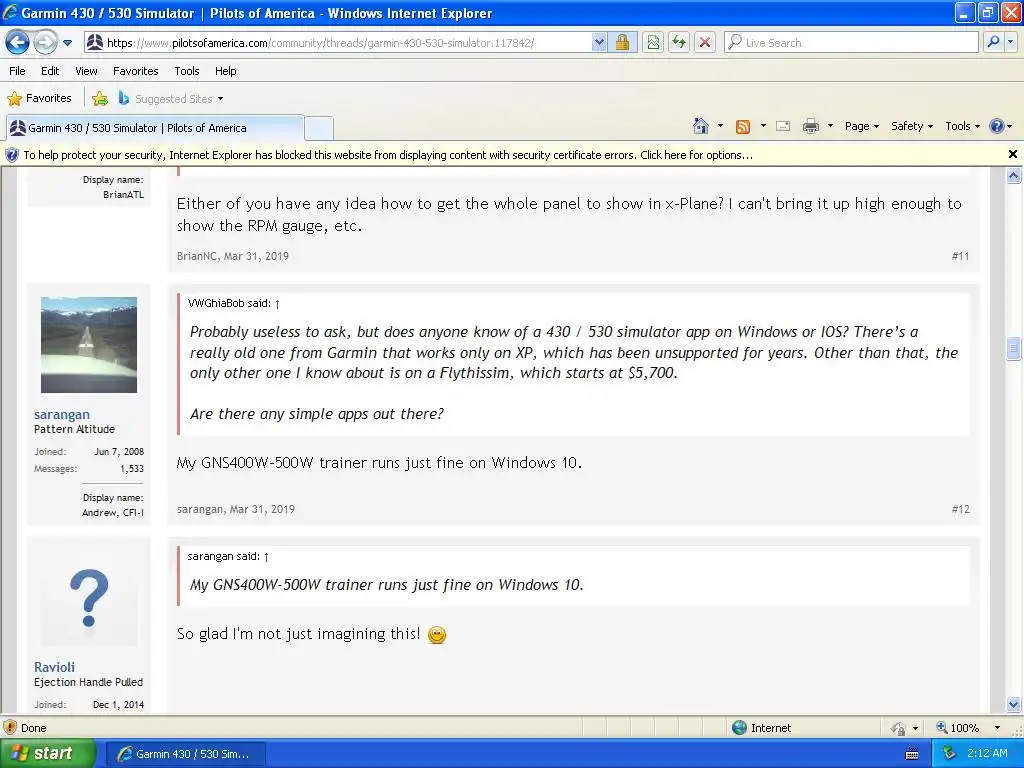Open the Safety command dropdown
This screenshot has height=768, width=1024.
(912, 126)
